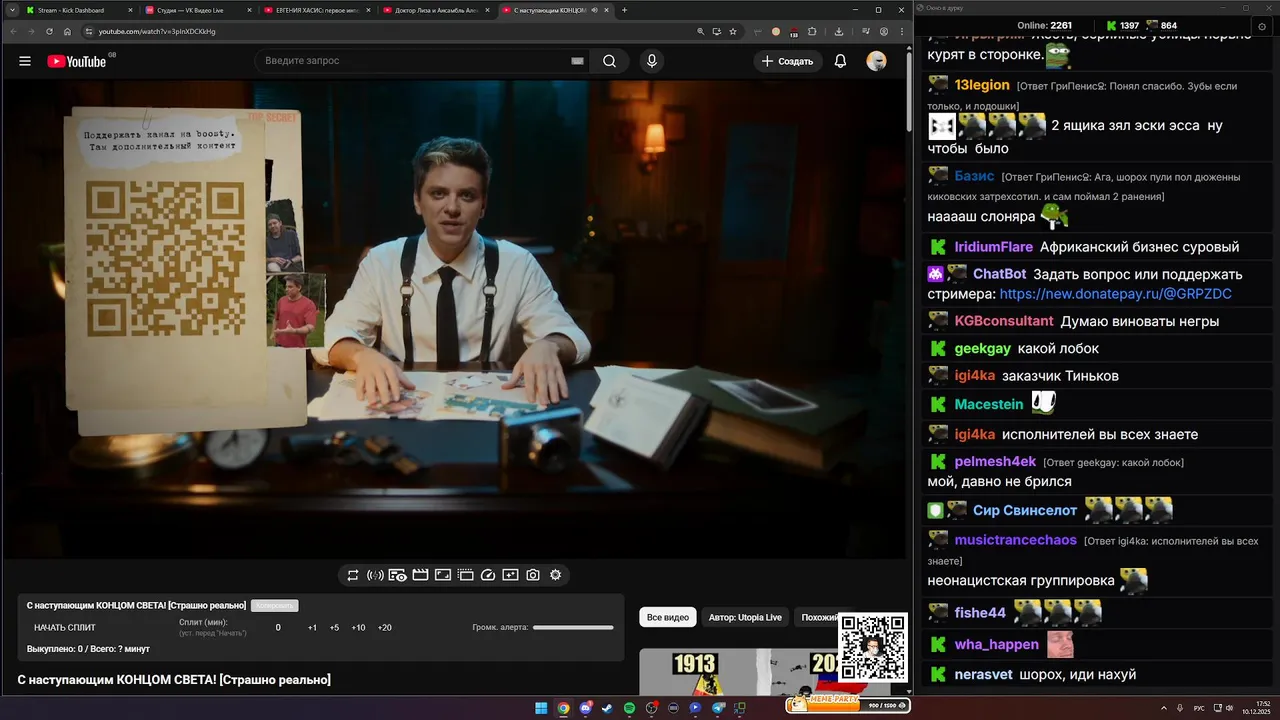
Task: Click the video player on YouTube
Action: point(454,318)
